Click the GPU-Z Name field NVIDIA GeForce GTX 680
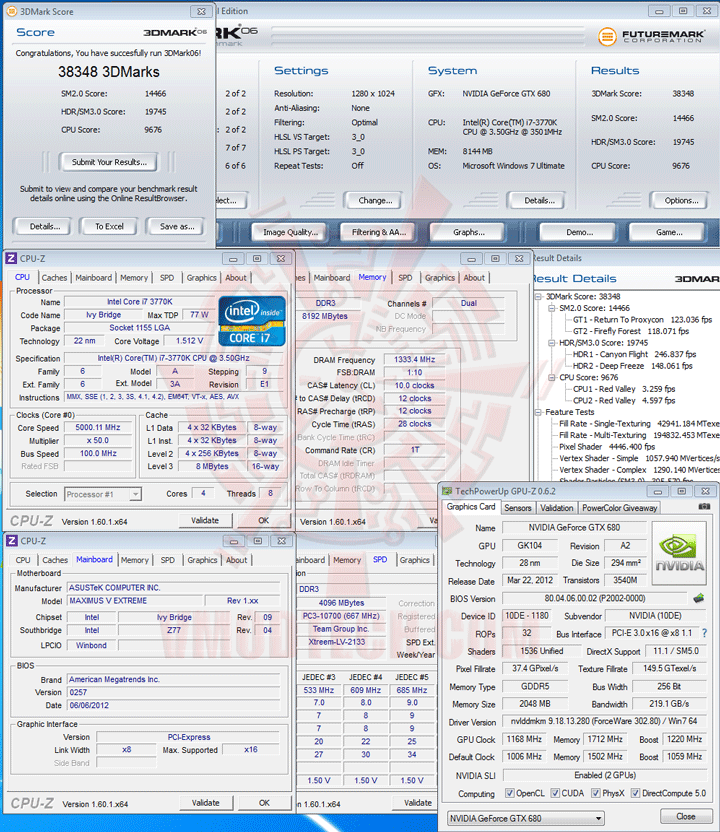The image size is (720, 832). click(574, 527)
